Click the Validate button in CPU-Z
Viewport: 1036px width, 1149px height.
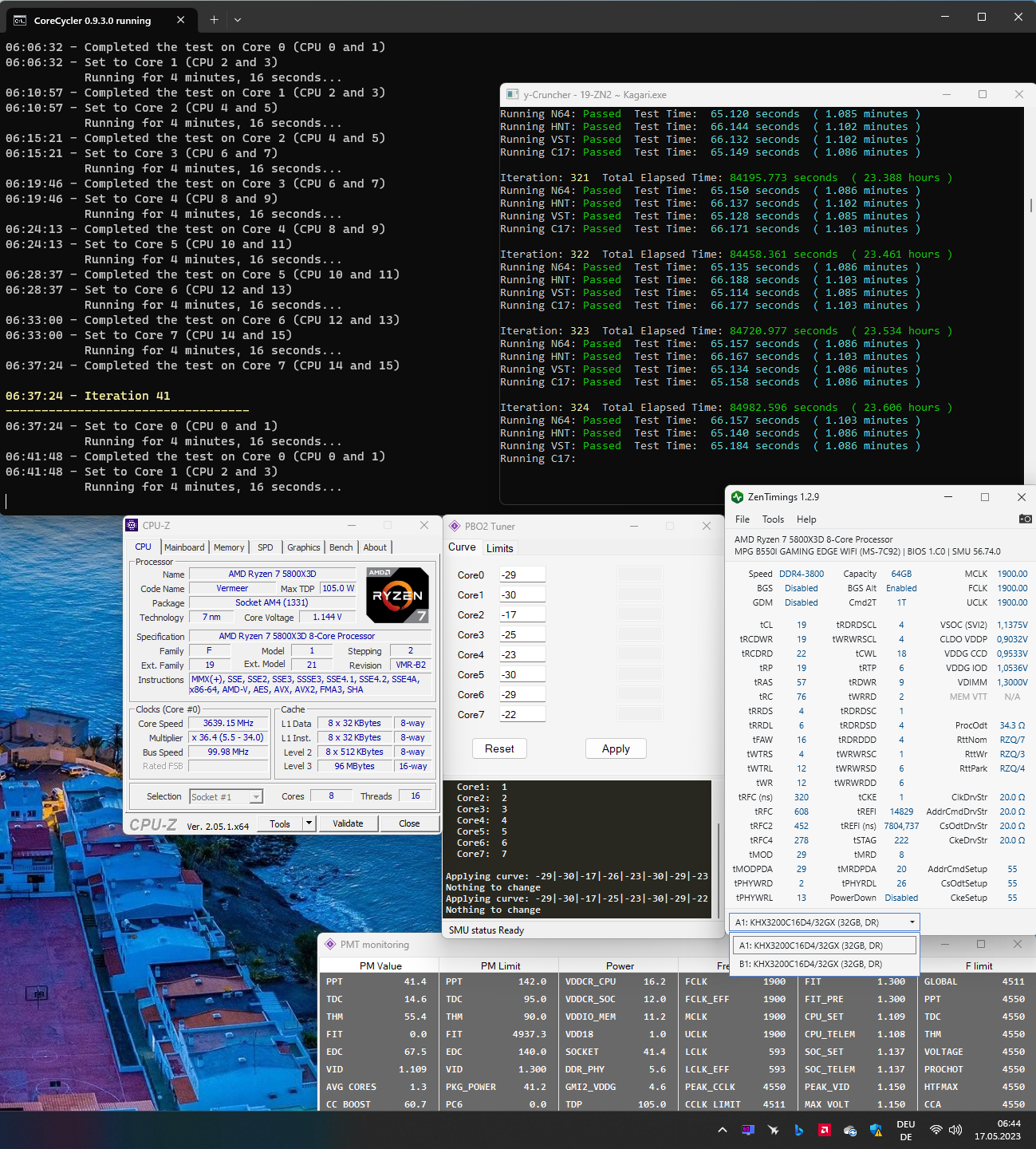click(x=348, y=823)
